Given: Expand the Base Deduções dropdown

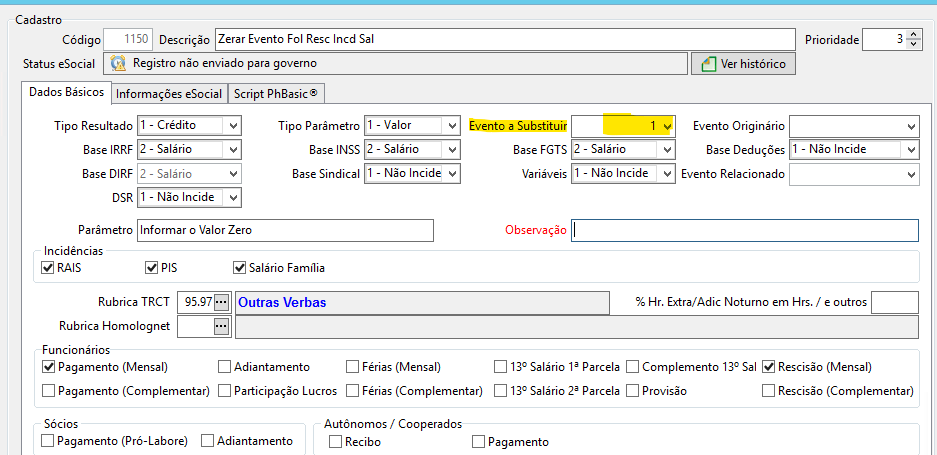Looking at the screenshot, I should [911, 149].
